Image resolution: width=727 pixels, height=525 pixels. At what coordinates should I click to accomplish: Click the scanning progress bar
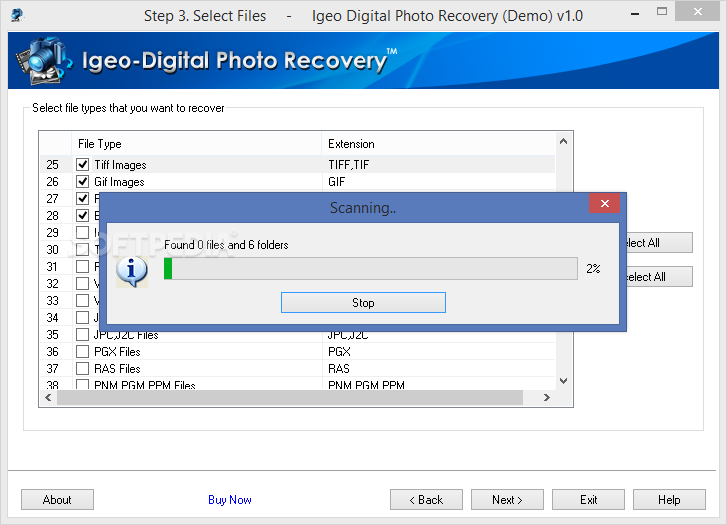coord(370,269)
